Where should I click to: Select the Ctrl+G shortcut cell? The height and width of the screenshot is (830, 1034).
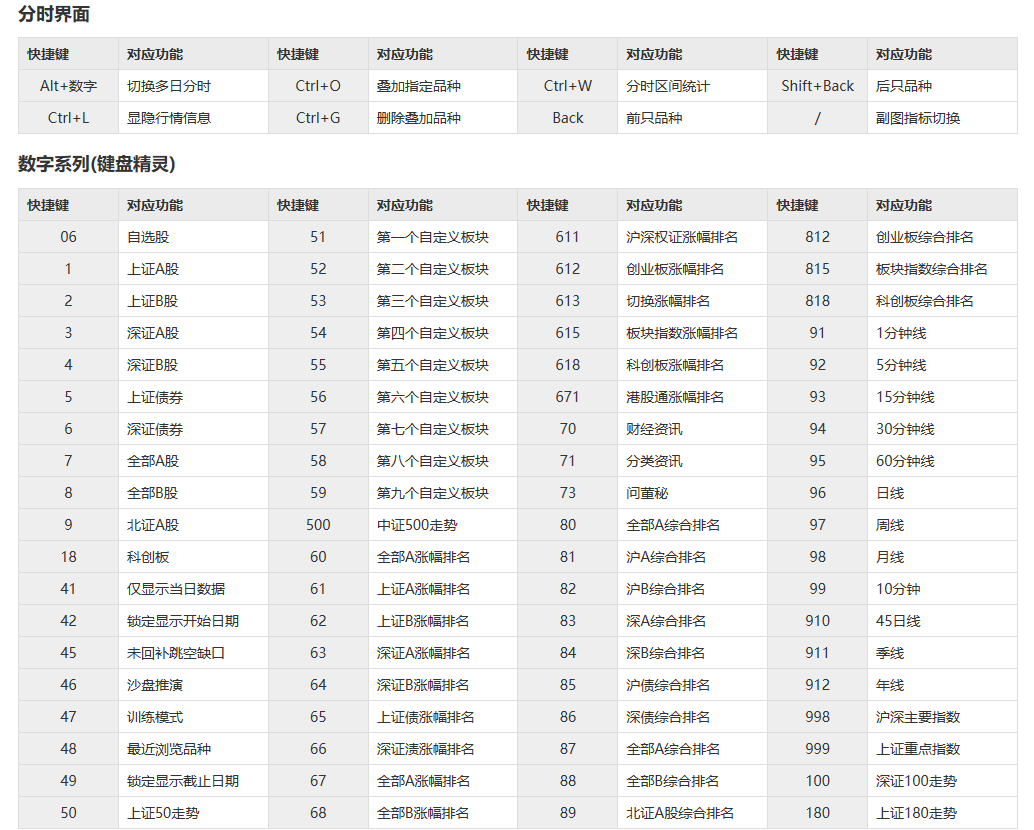pos(318,118)
